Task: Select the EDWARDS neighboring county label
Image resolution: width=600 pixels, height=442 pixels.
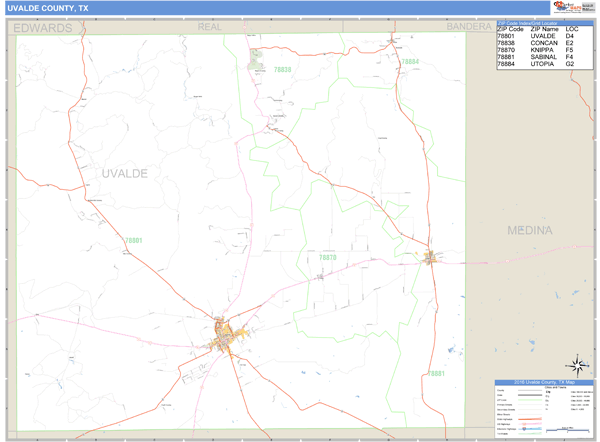Action: (42, 28)
